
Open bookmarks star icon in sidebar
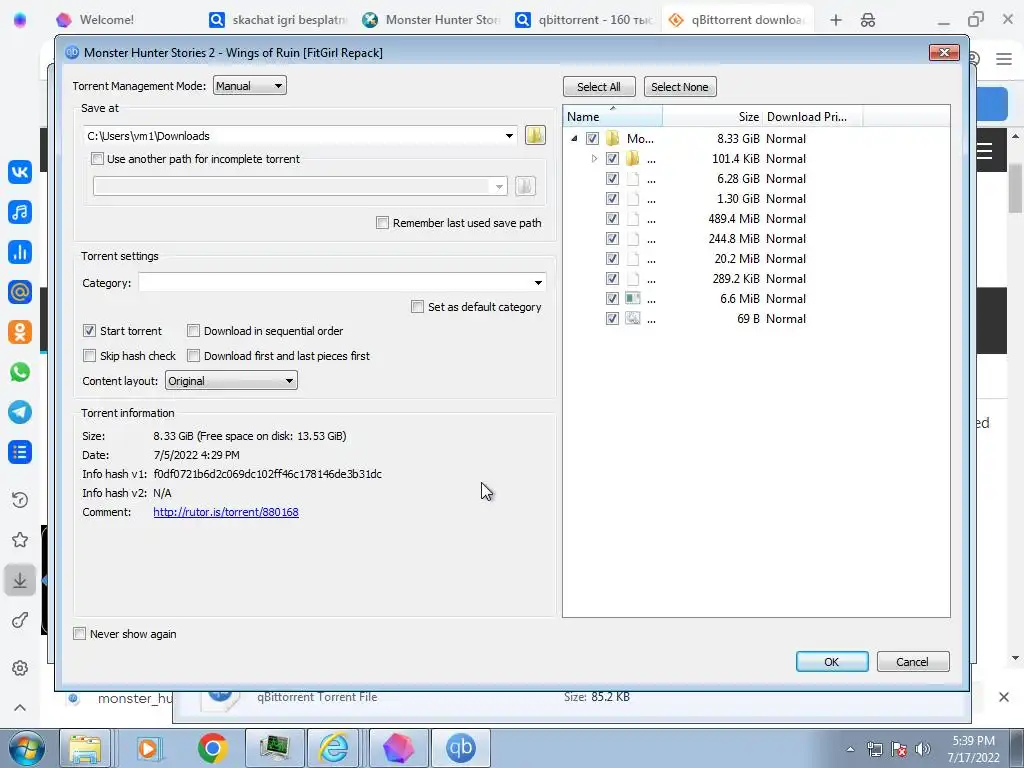pyautogui.click(x=20, y=540)
